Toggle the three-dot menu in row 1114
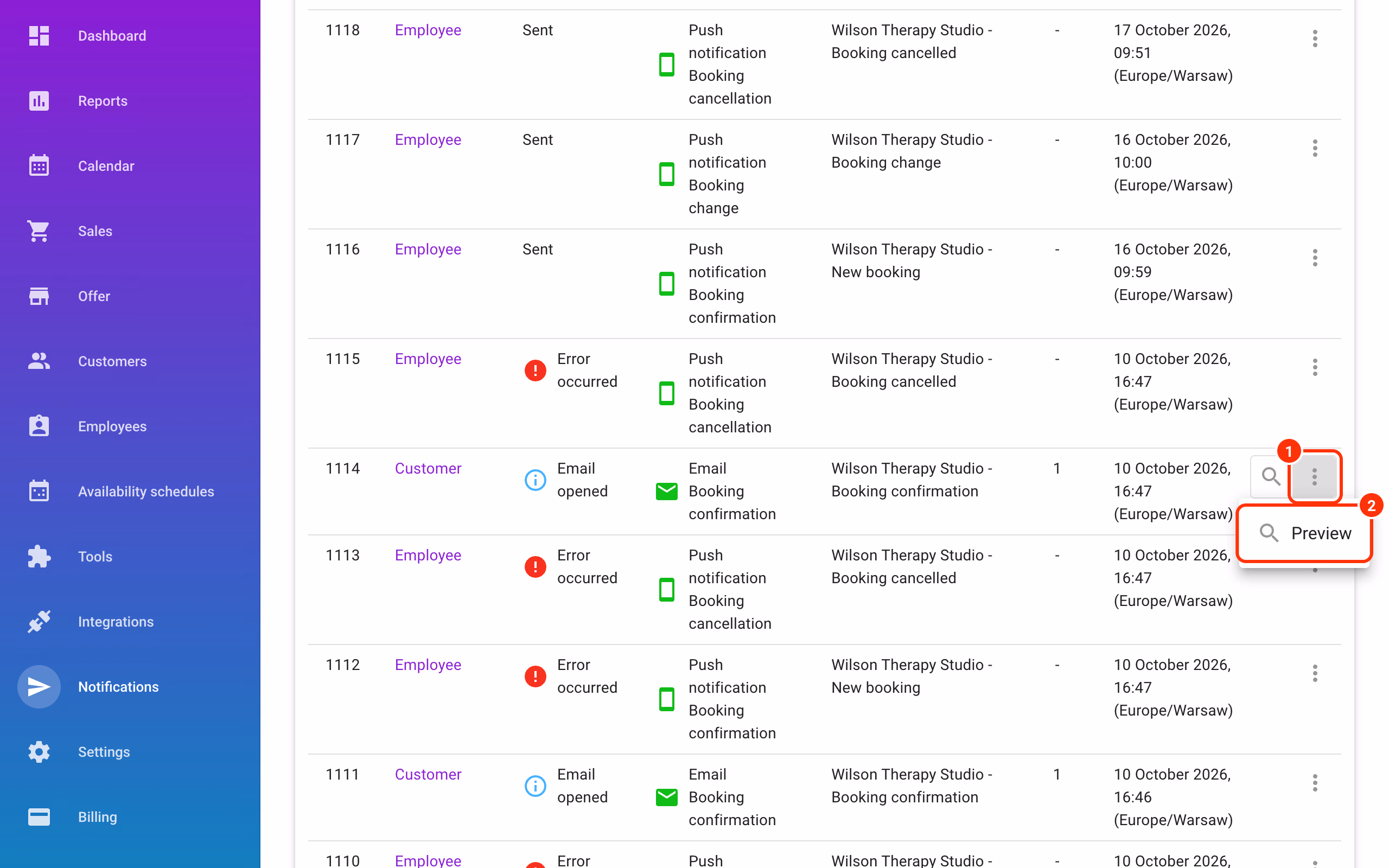This screenshot has height=868, width=1389. pos(1314,476)
